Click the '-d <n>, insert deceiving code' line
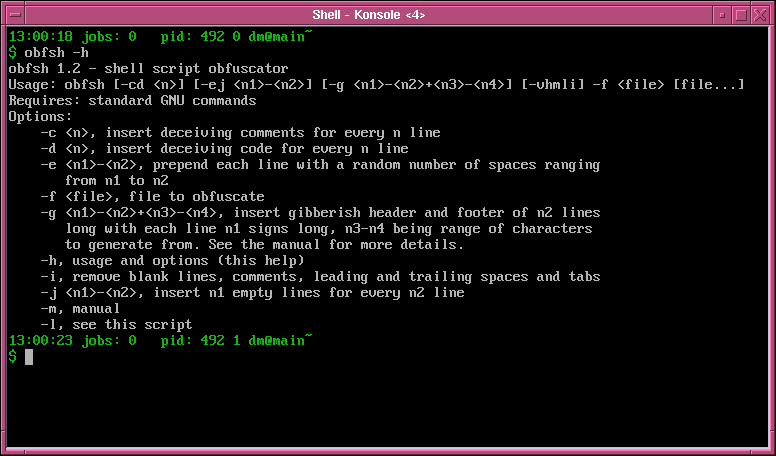The image size is (776, 456). pyautogui.click(x=225, y=149)
